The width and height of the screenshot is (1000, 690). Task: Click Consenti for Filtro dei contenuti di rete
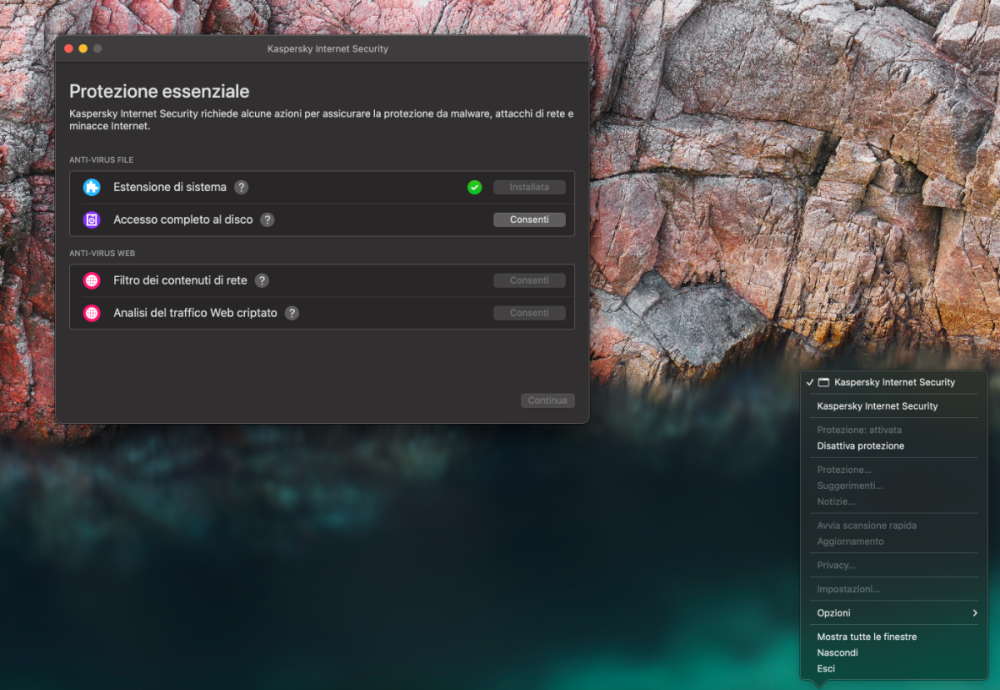(529, 281)
